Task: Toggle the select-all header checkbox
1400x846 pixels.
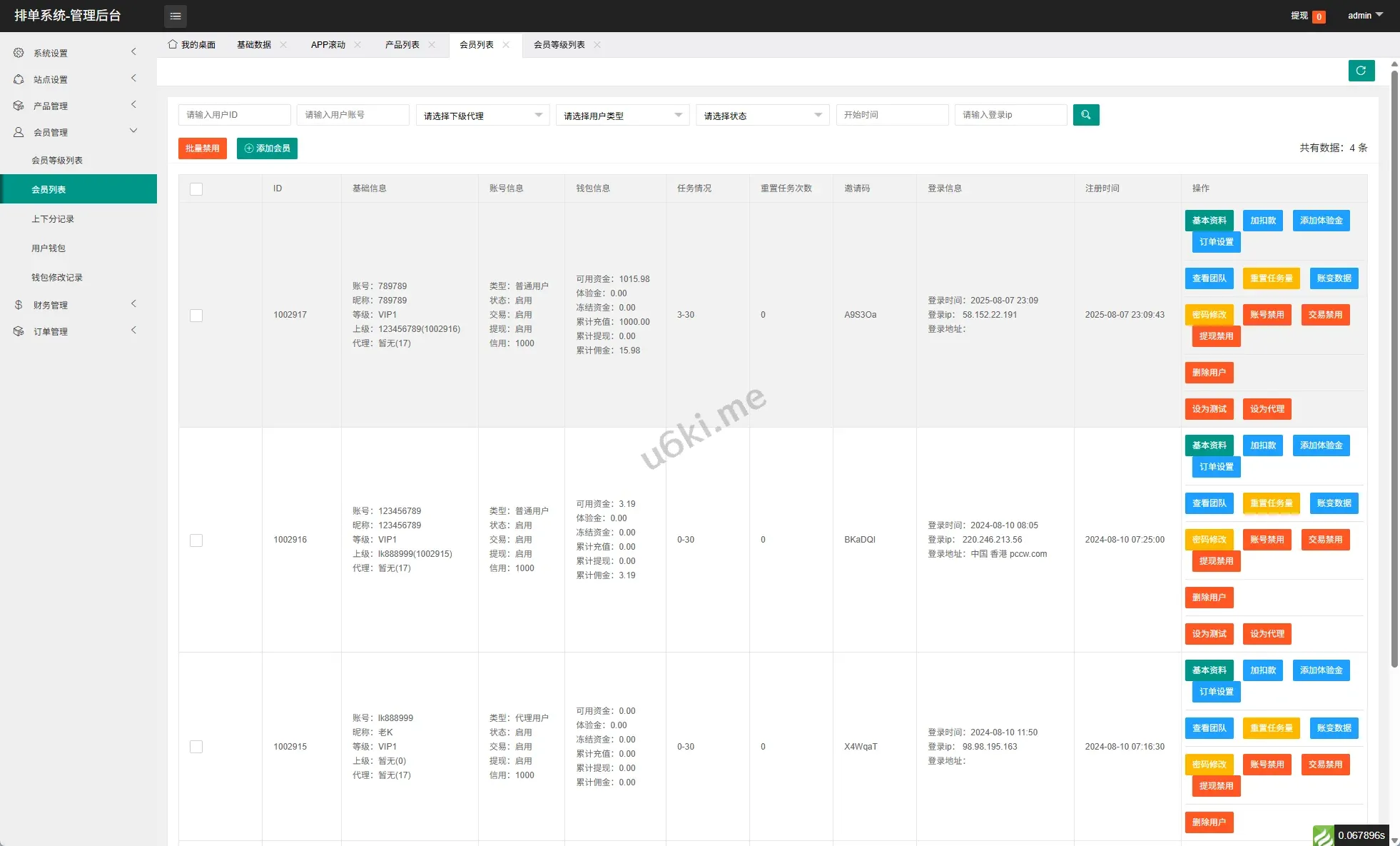Action: [x=196, y=188]
